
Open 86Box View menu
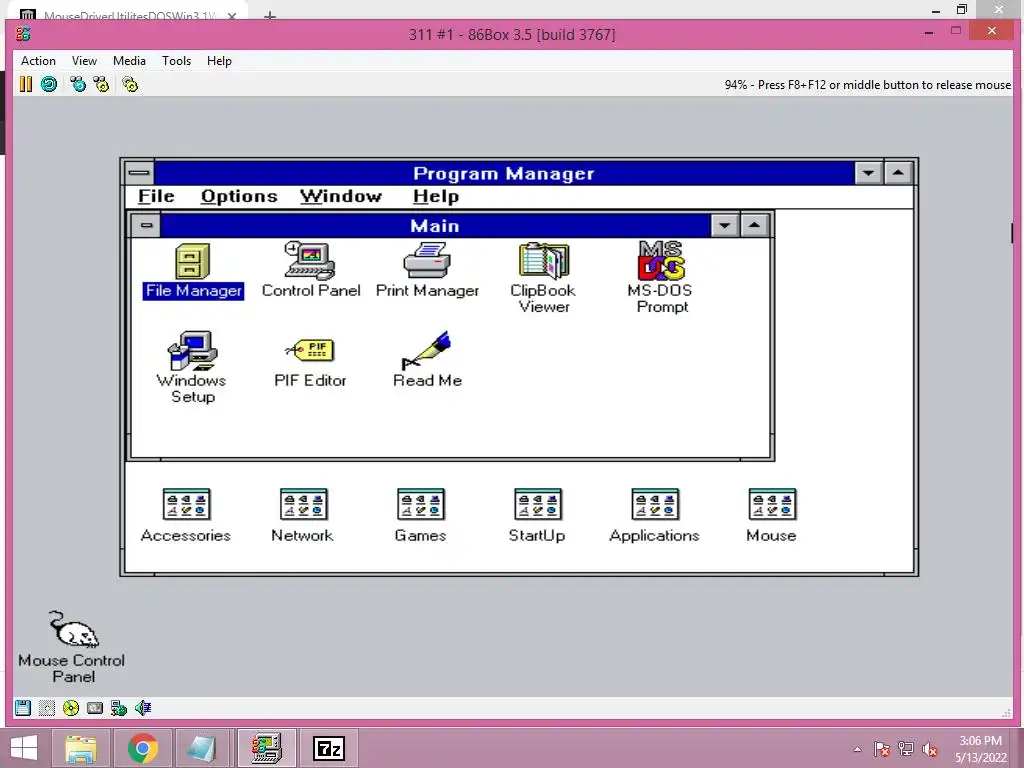84,61
